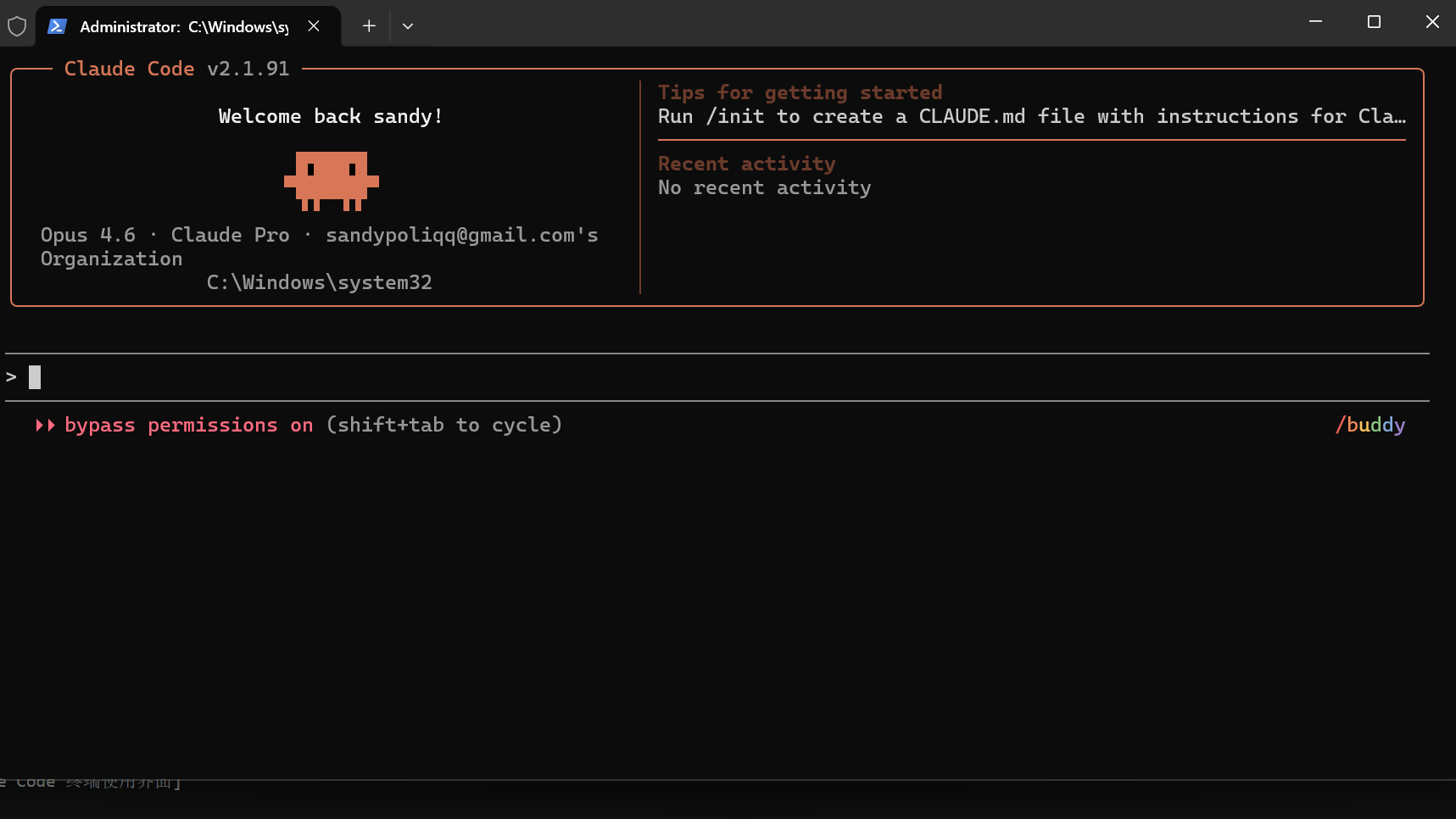This screenshot has height=819, width=1456.
Task: Click the 'Claude Code' title text
Action: pos(130,69)
